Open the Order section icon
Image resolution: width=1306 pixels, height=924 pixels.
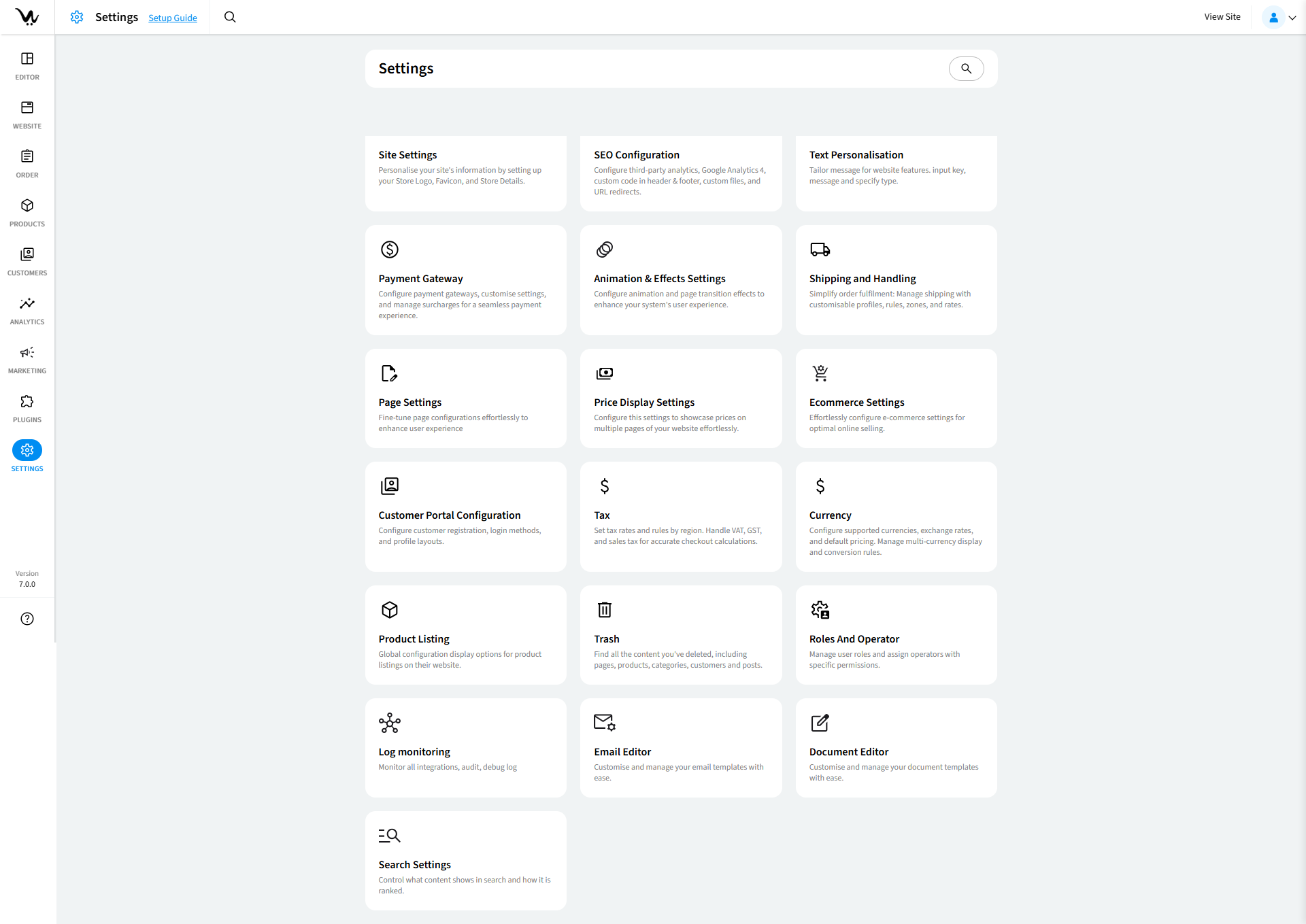pos(27,162)
